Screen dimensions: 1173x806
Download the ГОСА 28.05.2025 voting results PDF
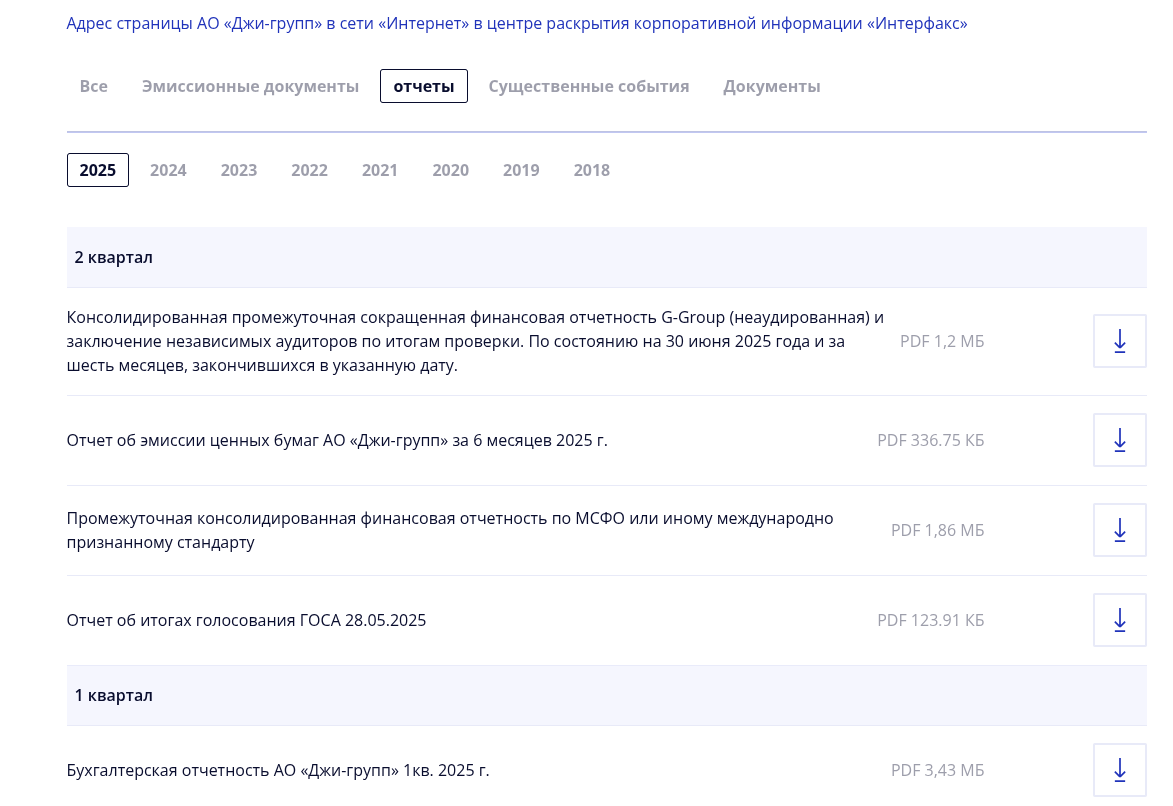point(1119,619)
